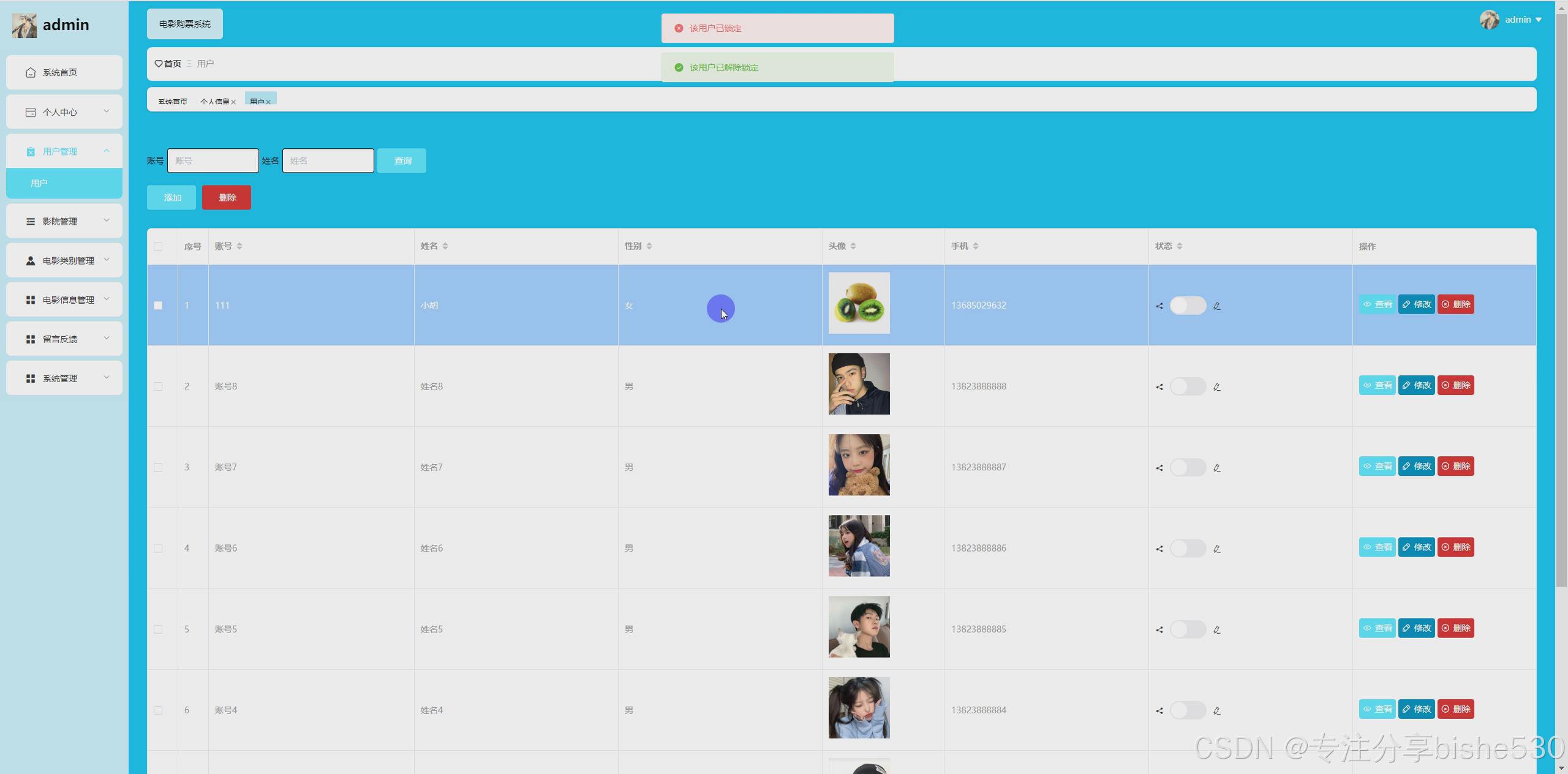Viewport: 1568px width, 774px height.
Task: Click the 姓名 search input field
Action: [328, 160]
